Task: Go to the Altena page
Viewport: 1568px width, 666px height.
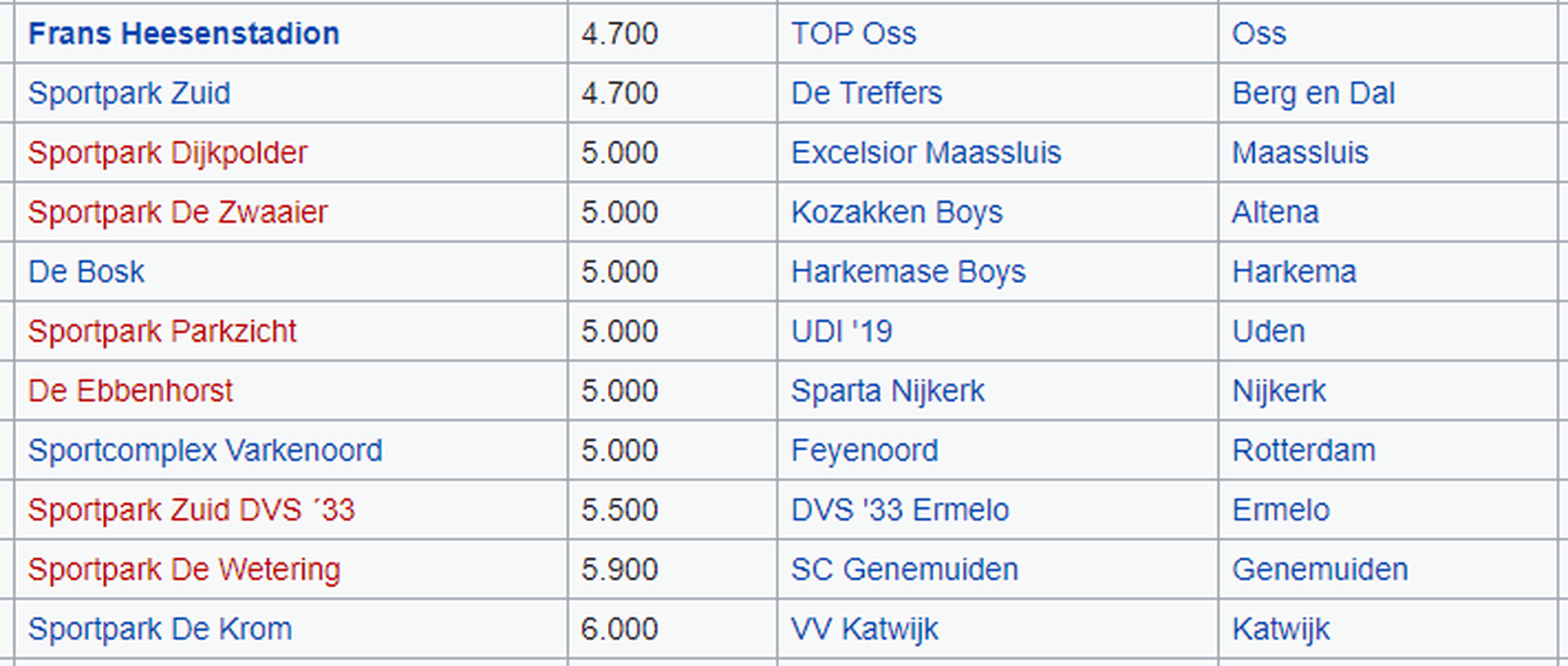Action: [x=1275, y=213]
